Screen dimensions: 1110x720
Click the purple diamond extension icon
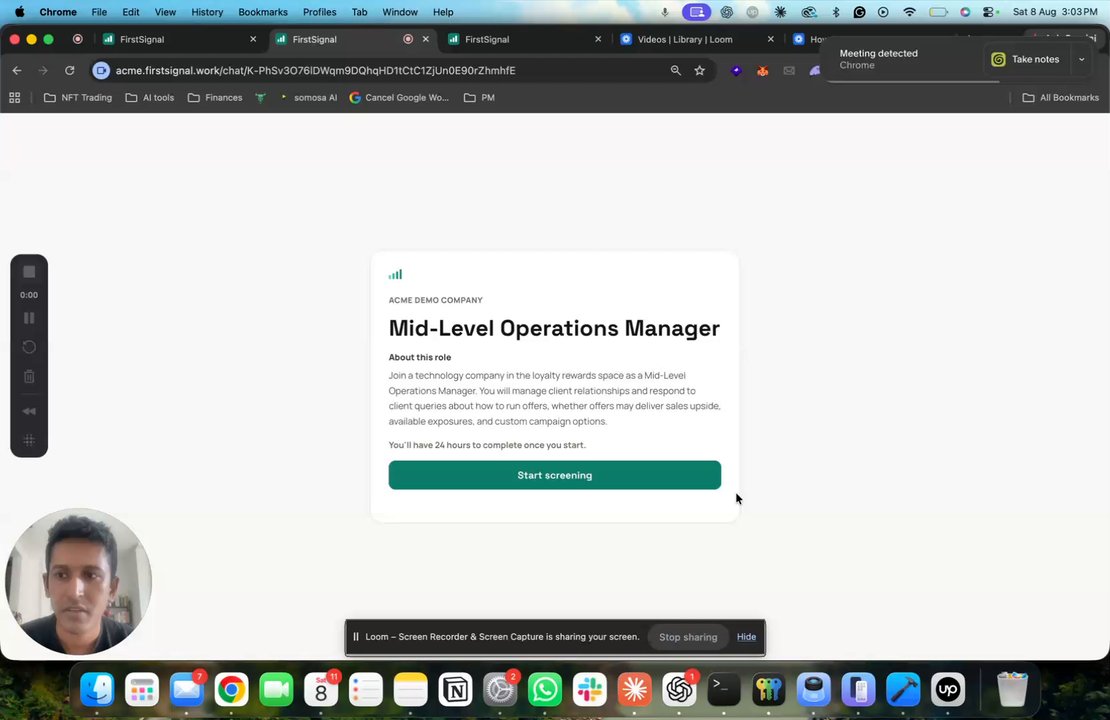pos(736,70)
